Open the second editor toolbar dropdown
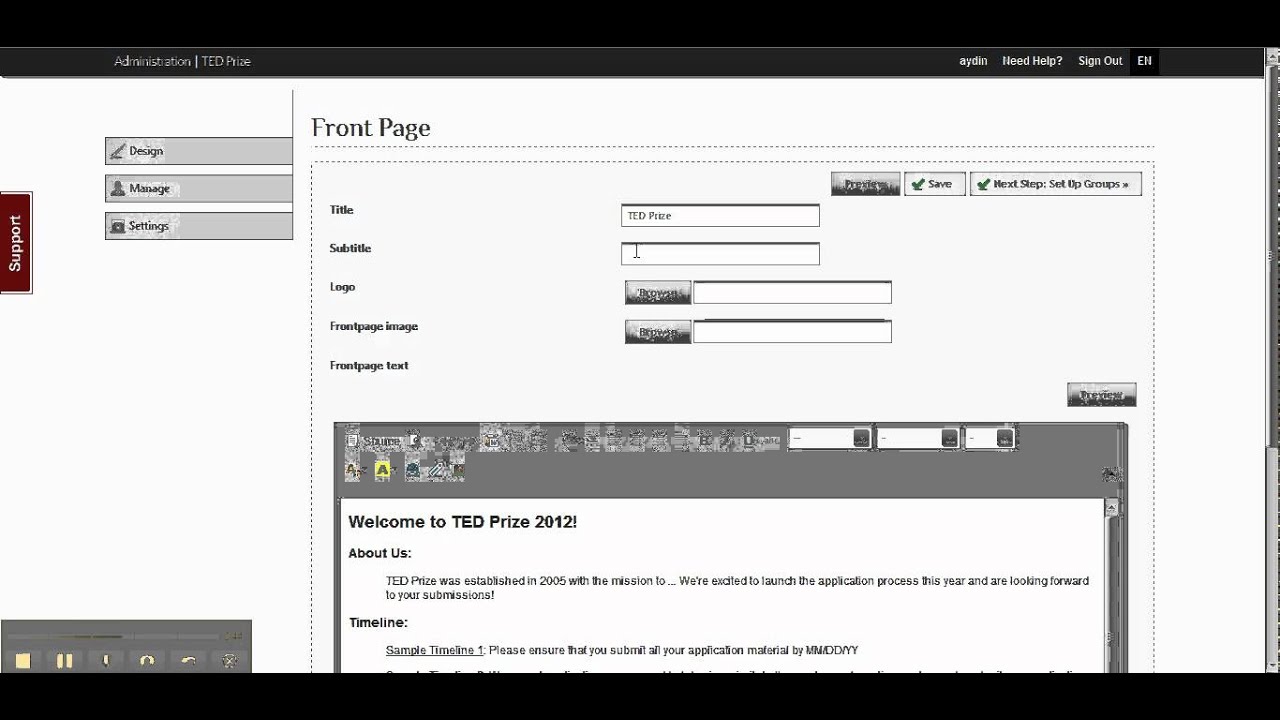The width and height of the screenshot is (1280, 720). click(918, 438)
